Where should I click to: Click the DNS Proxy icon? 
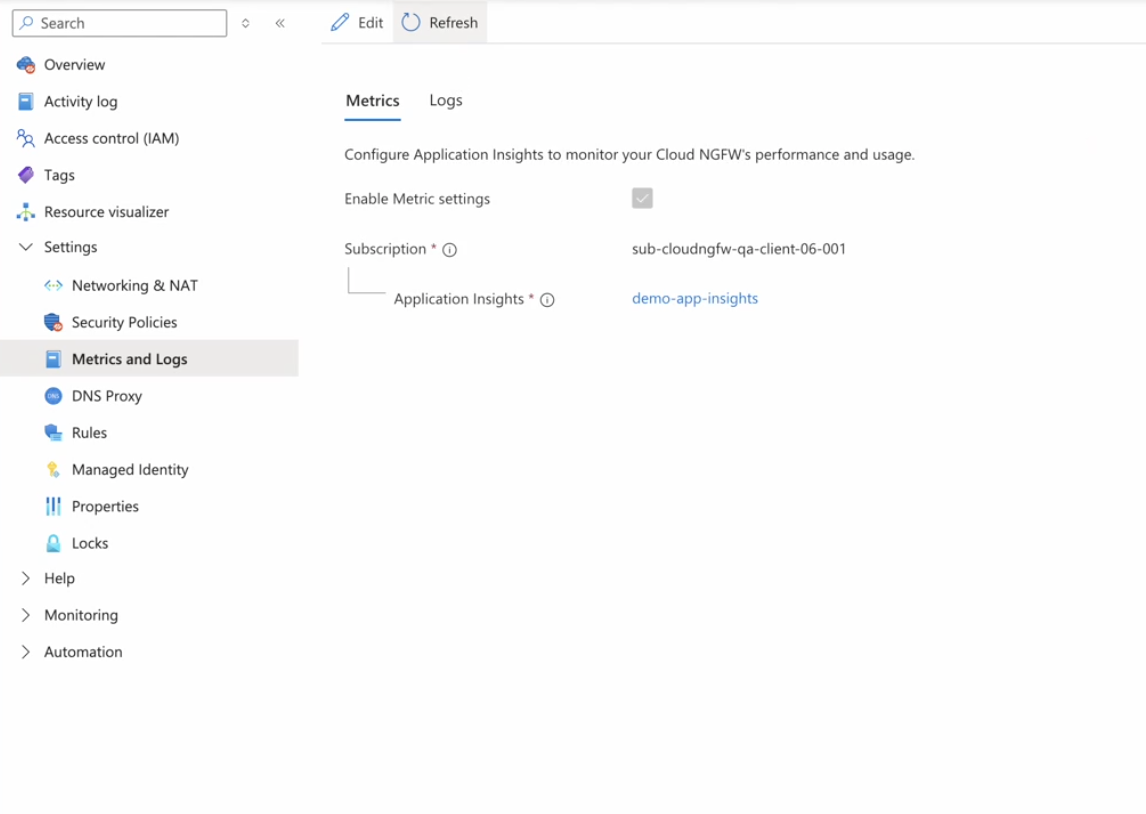pos(54,396)
